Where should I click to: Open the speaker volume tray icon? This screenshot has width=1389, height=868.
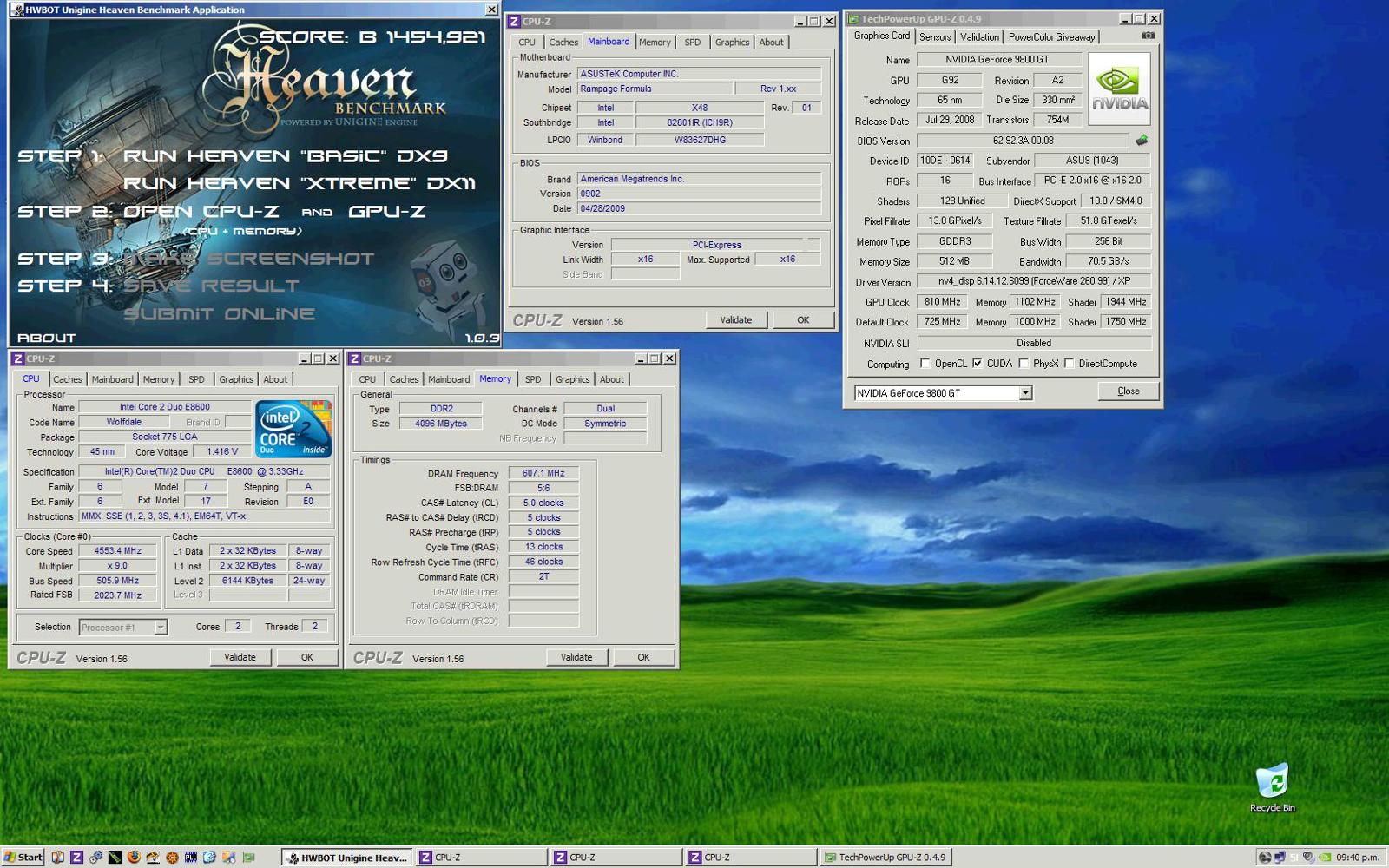tap(1308, 858)
